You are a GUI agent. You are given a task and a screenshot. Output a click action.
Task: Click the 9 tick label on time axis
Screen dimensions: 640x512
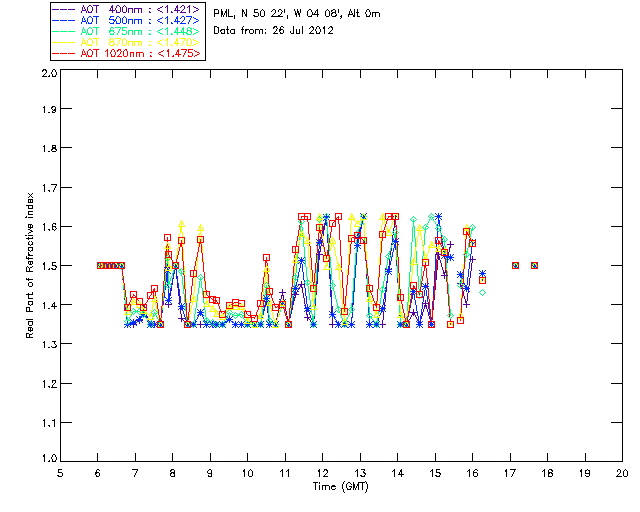(x=210, y=473)
